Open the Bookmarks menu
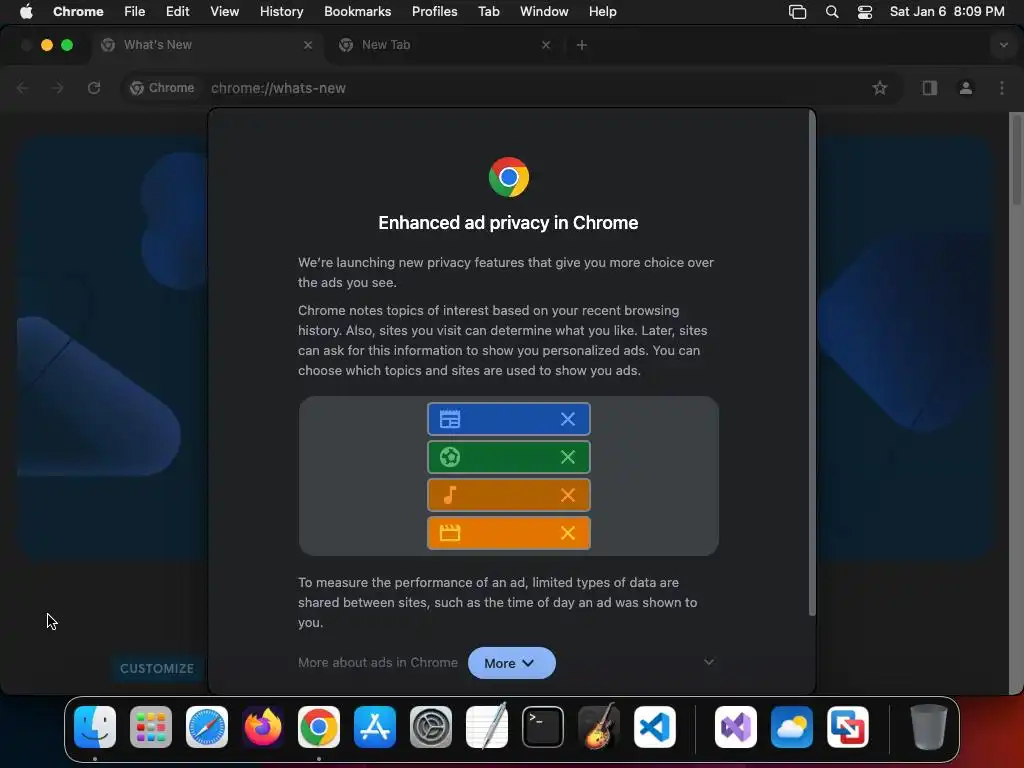Viewport: 1024px width, 768px height. pyautogui.click(x=357, y=11)
